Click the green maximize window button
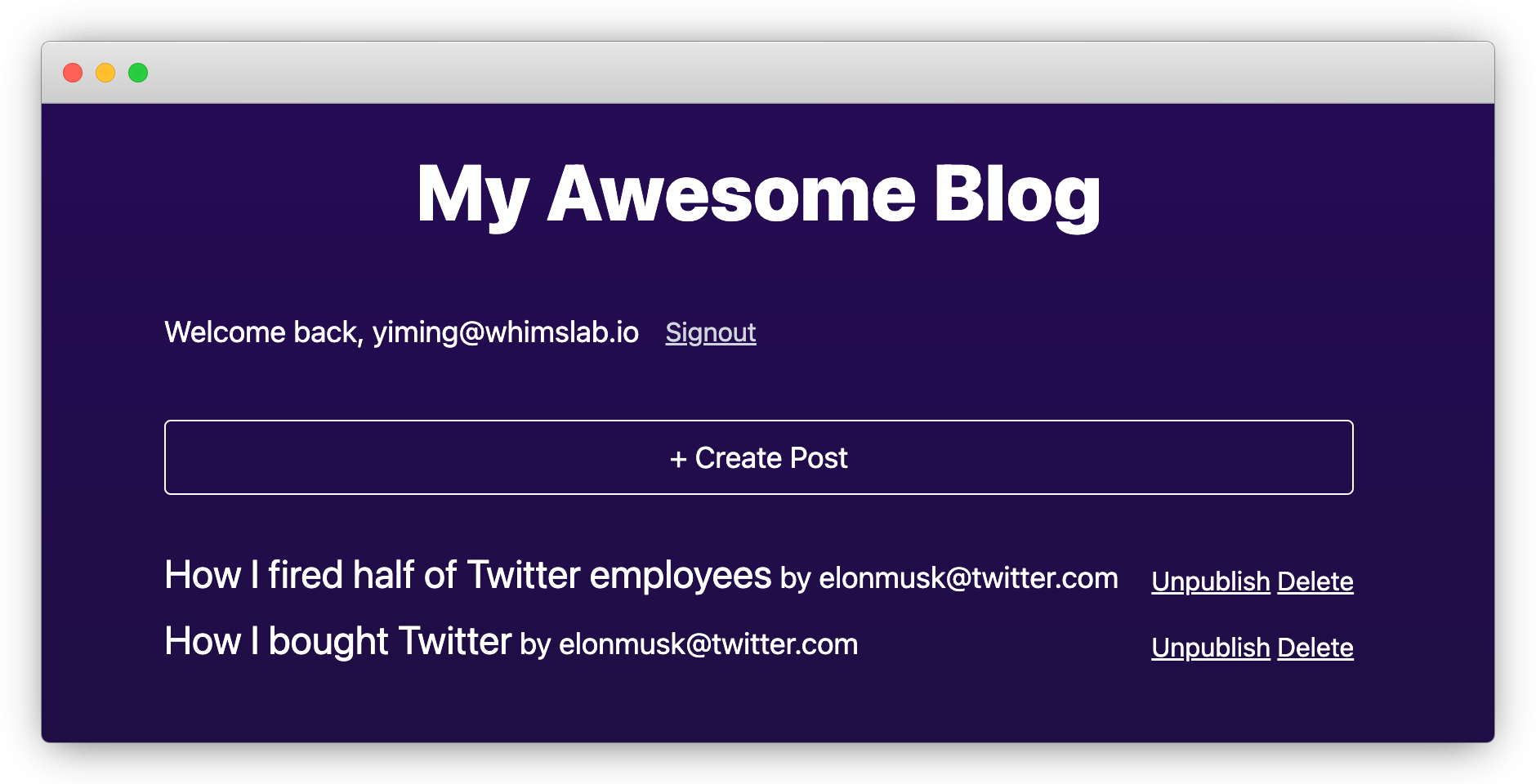Screen dimensions: 1536x784 tap(138, 73)
